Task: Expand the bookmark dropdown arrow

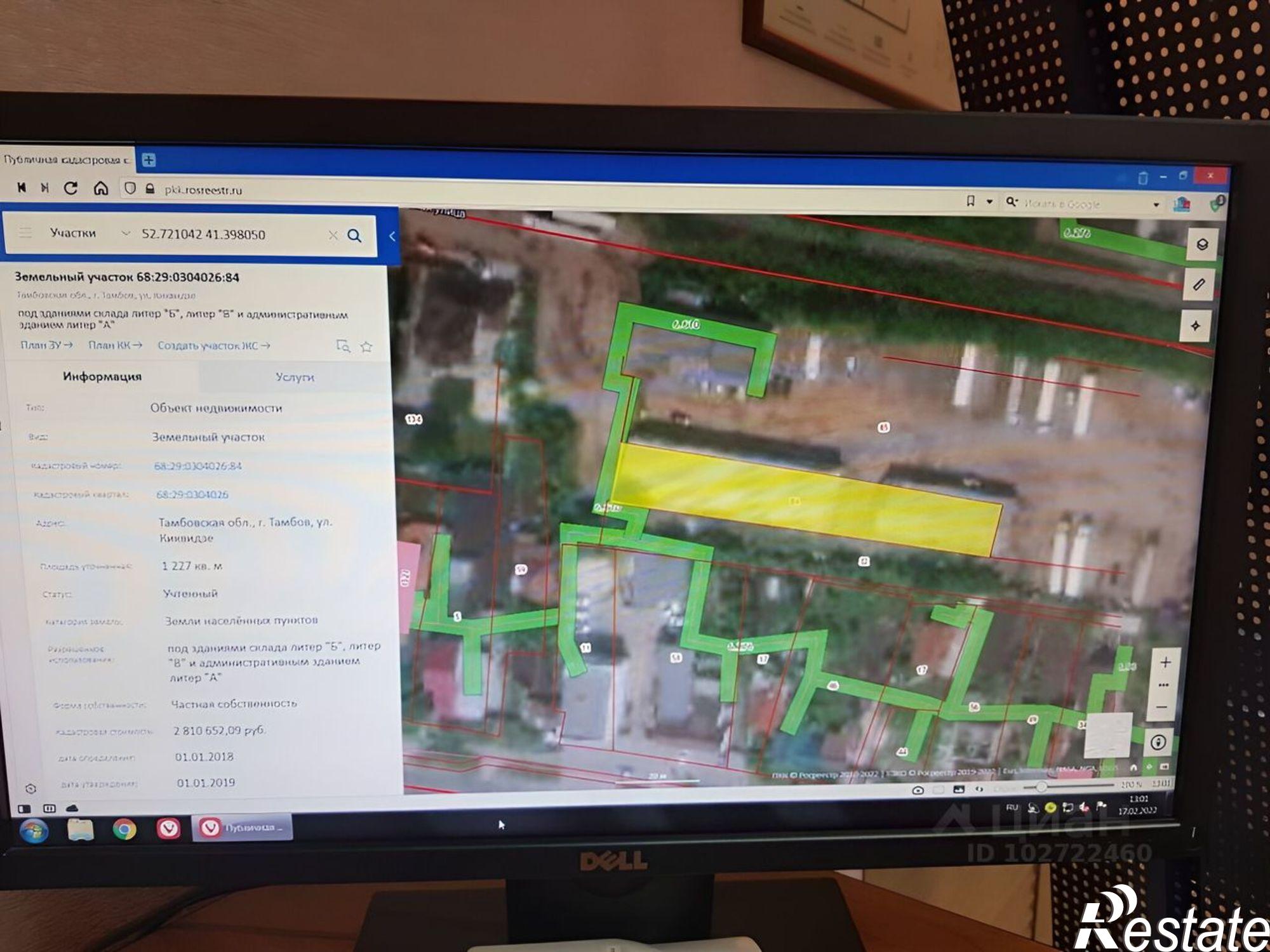Action: (x=989, y=202)
